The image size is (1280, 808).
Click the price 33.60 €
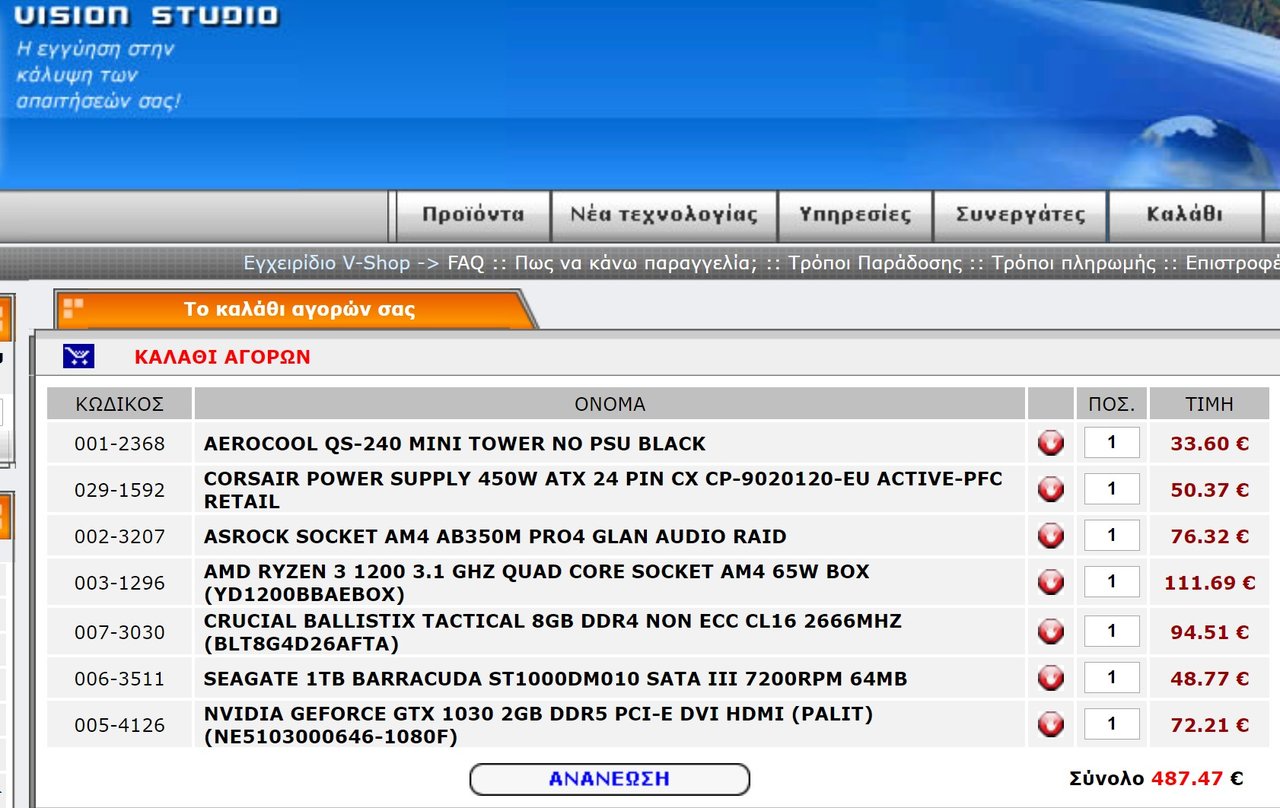tap(1210, 443)
